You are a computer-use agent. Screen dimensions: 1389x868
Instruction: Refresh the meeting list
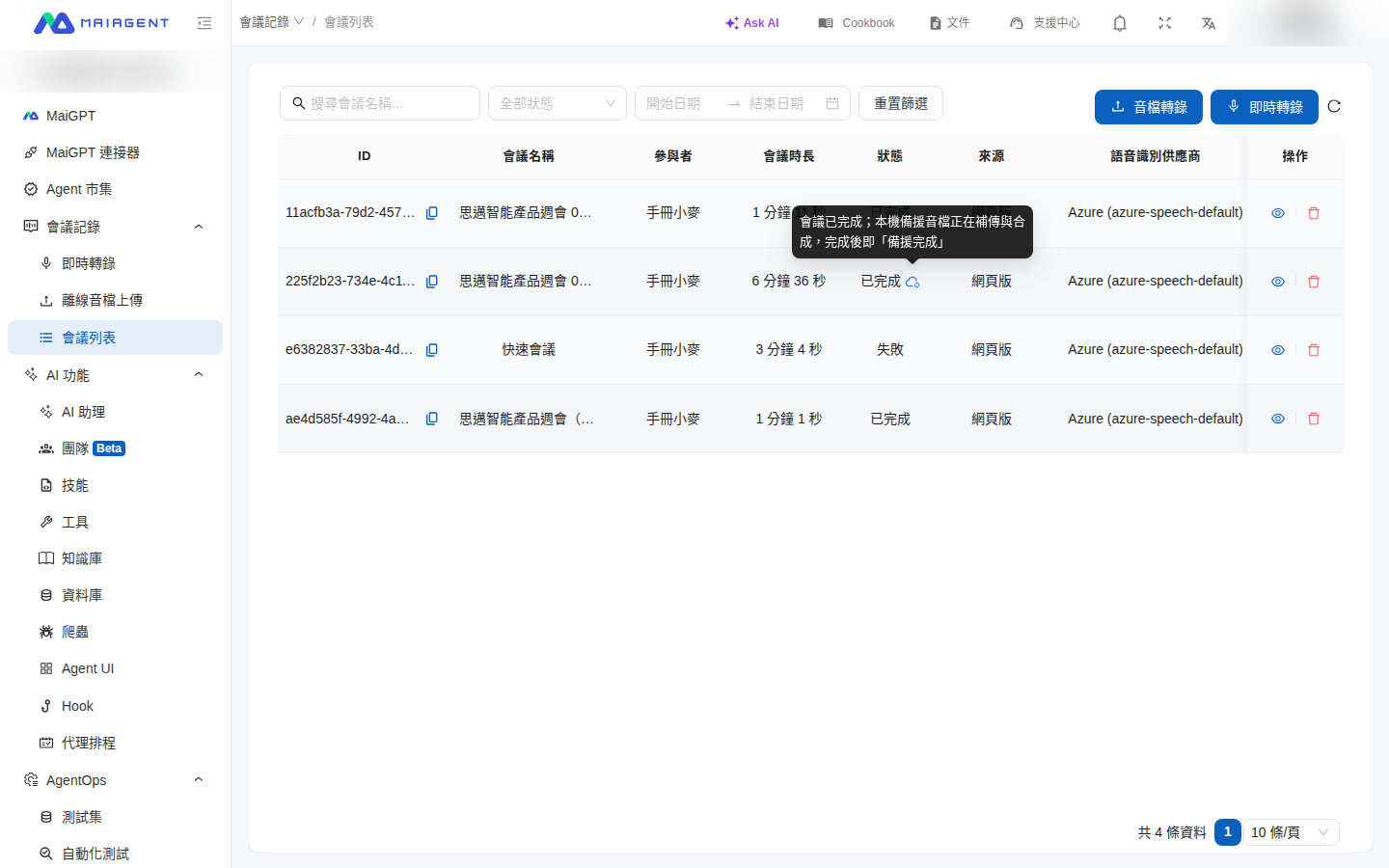[1334, 107]
